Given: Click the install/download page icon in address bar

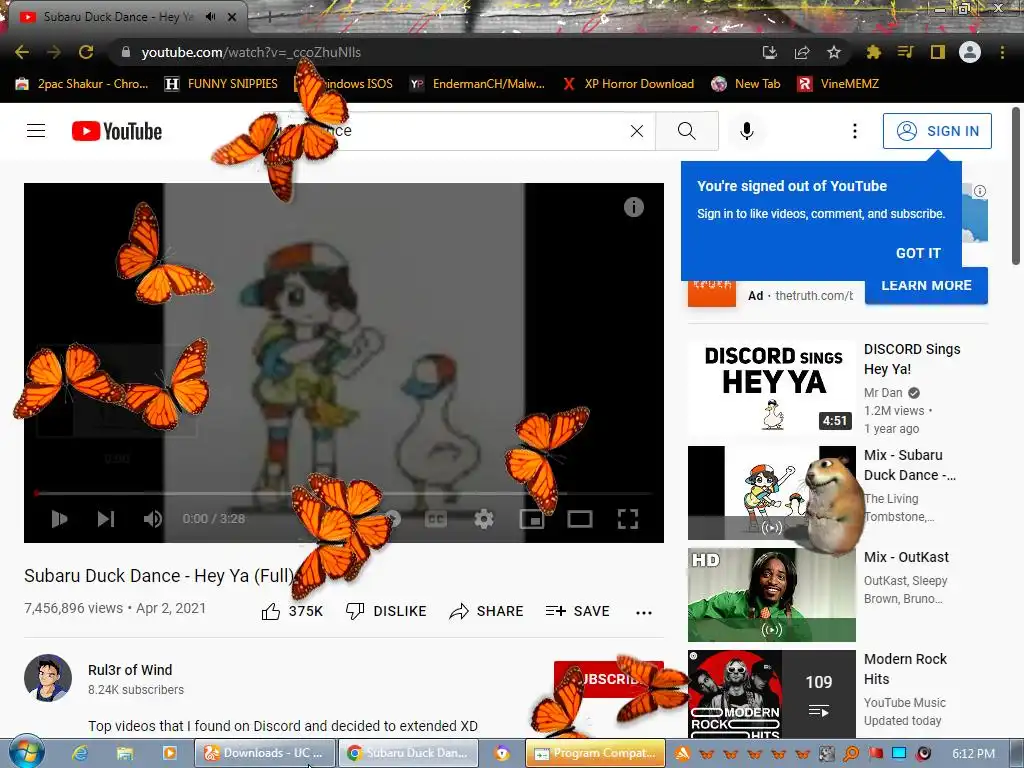Looking at the screenshot, I should pos(770,52).
